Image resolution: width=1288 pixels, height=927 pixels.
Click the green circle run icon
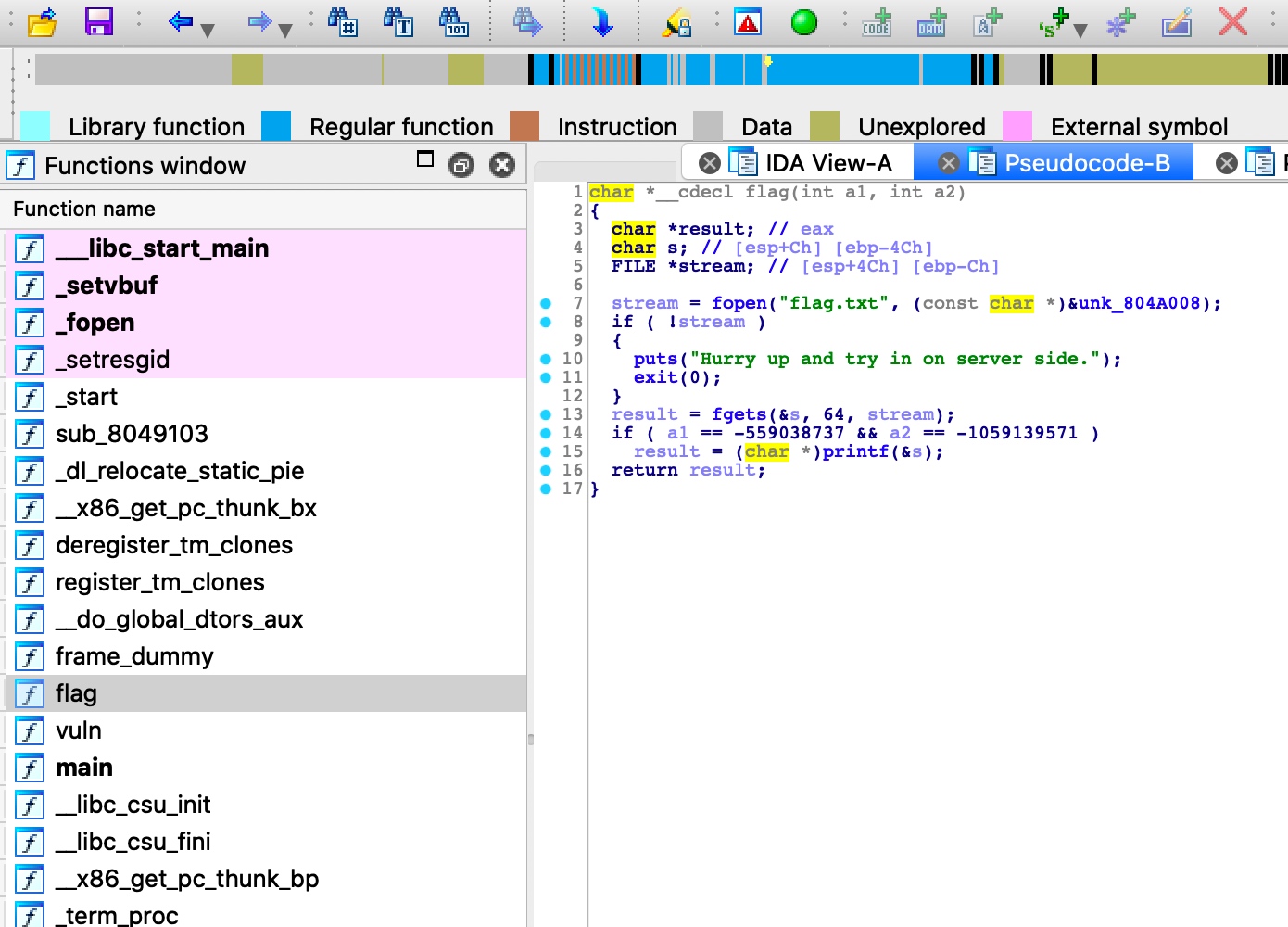[x=803, y=22]
